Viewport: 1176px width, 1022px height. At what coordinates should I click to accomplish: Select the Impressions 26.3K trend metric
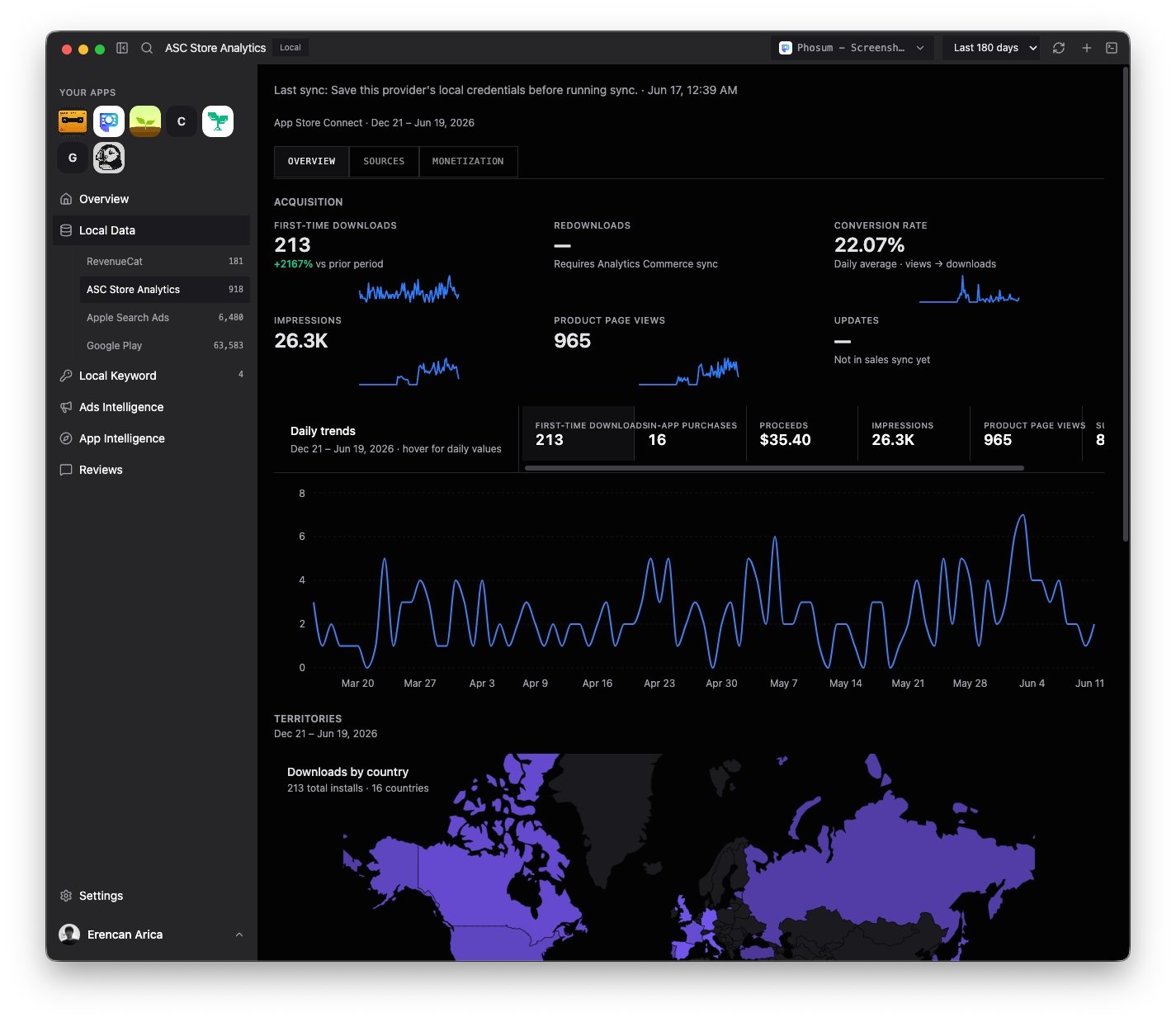click(914, 433)
